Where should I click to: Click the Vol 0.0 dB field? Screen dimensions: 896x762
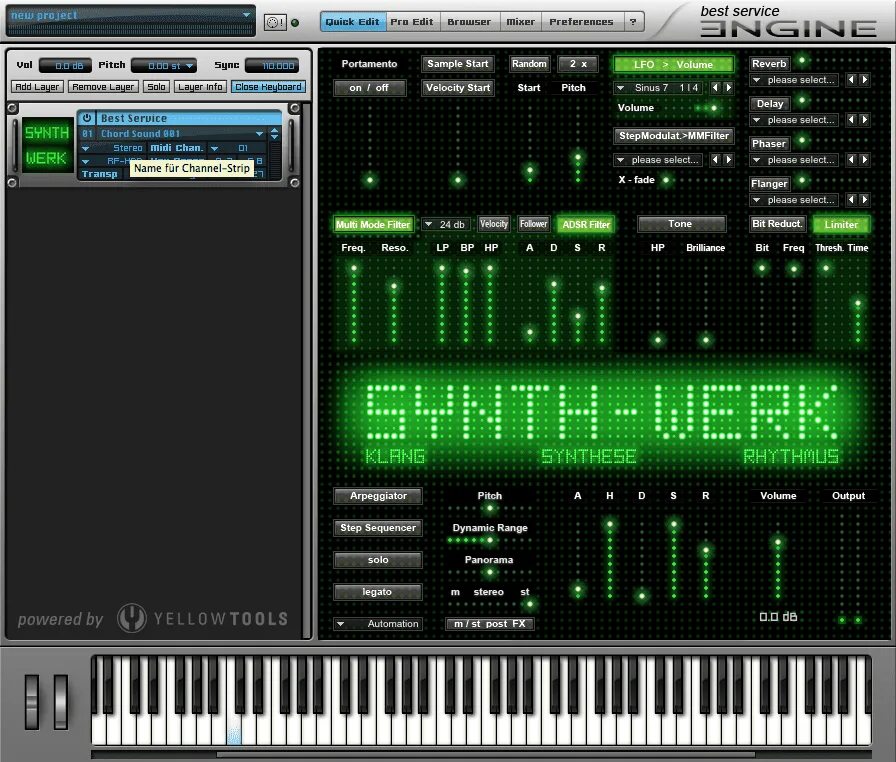[x=65, y=66]
